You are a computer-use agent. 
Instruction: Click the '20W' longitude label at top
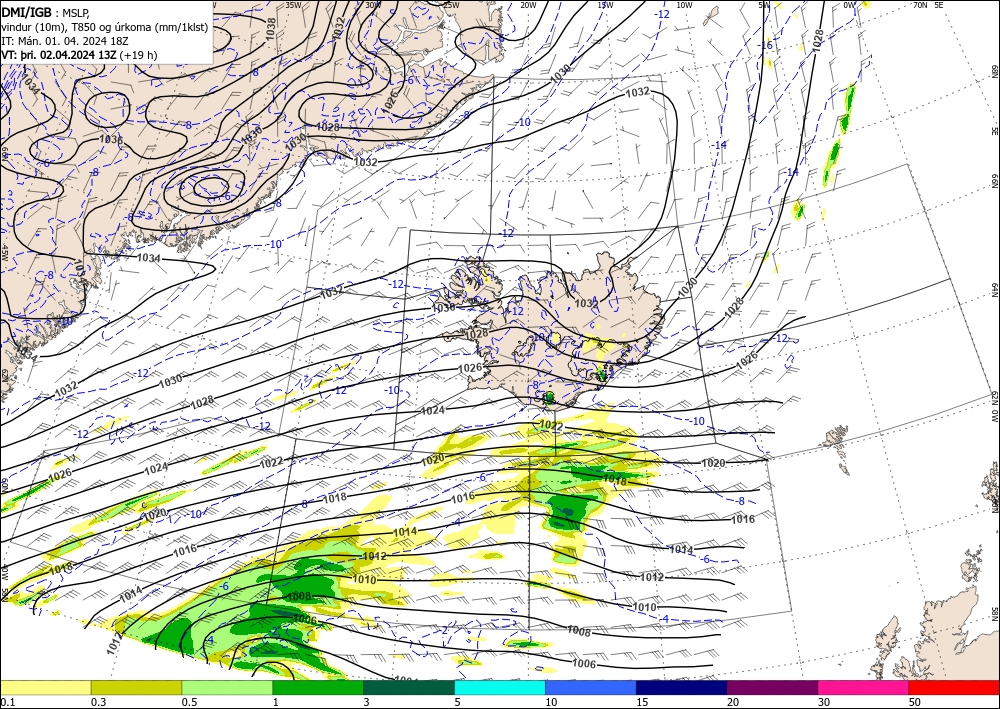527,4
